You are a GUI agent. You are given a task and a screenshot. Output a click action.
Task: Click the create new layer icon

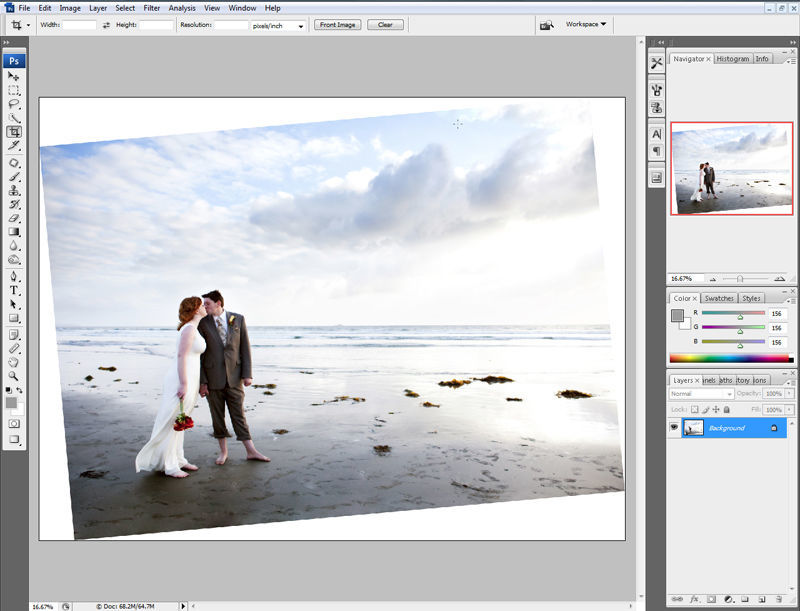click(x=763, y=599)
